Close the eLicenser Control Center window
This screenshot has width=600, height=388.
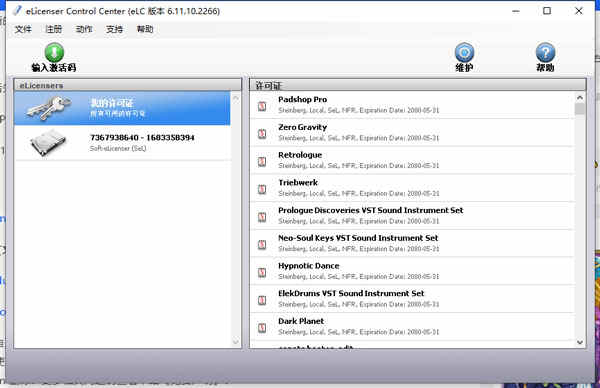(x=579, y=11)
